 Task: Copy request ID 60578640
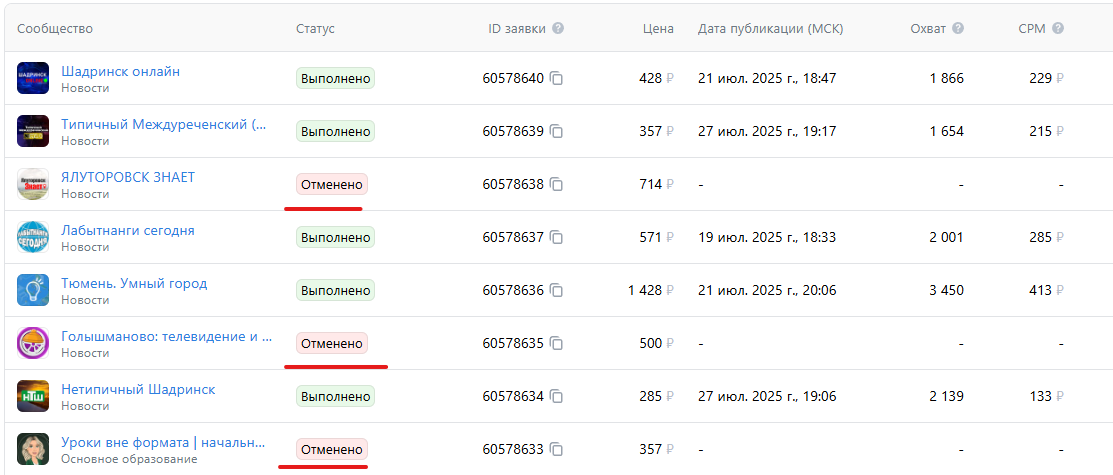(556, 79)
